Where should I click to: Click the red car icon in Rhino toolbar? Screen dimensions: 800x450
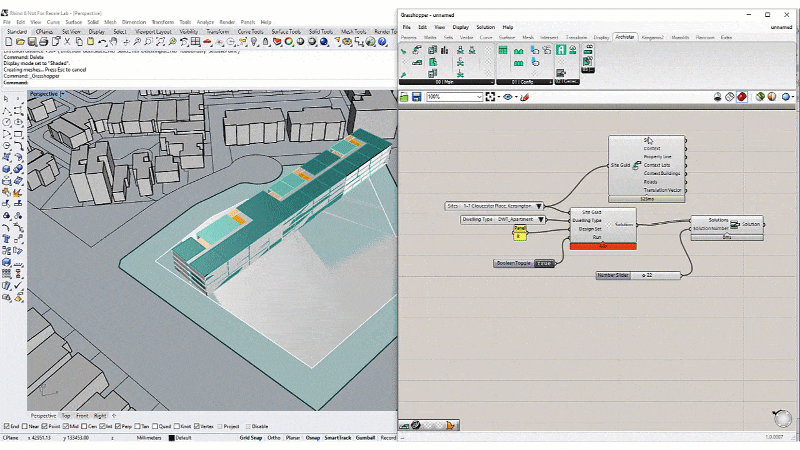click(208, 41)
